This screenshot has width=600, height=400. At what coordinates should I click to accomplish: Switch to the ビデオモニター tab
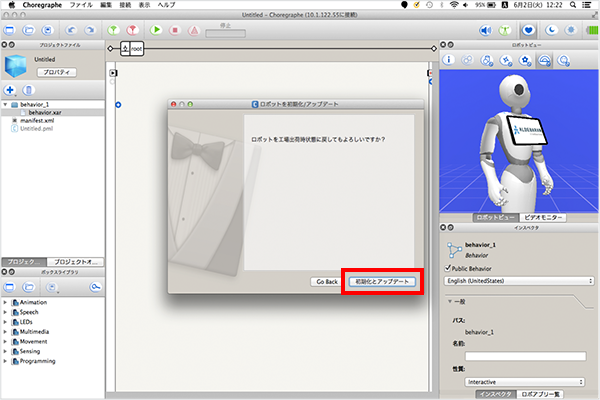click(x=543, y=217)
